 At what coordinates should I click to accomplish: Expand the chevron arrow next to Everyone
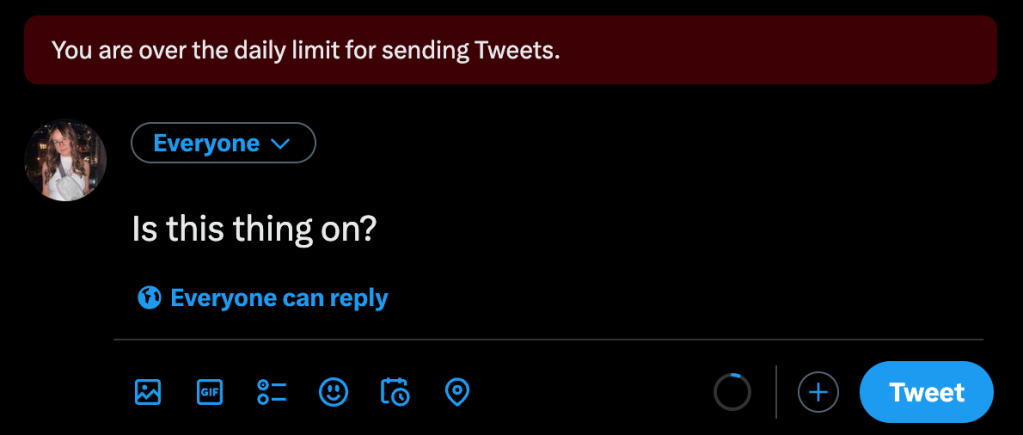coord(281,144)
